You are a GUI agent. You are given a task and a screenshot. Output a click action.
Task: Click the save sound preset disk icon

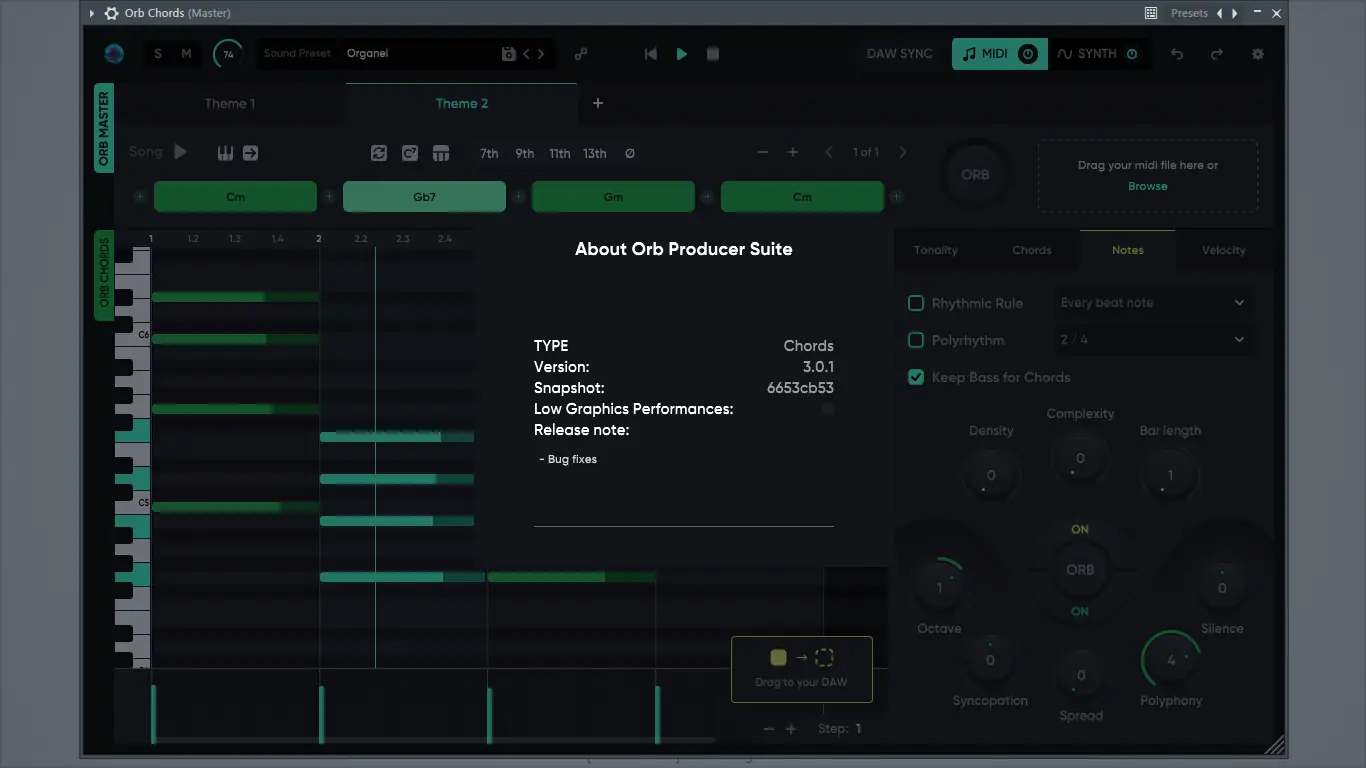tap(508, 54)
